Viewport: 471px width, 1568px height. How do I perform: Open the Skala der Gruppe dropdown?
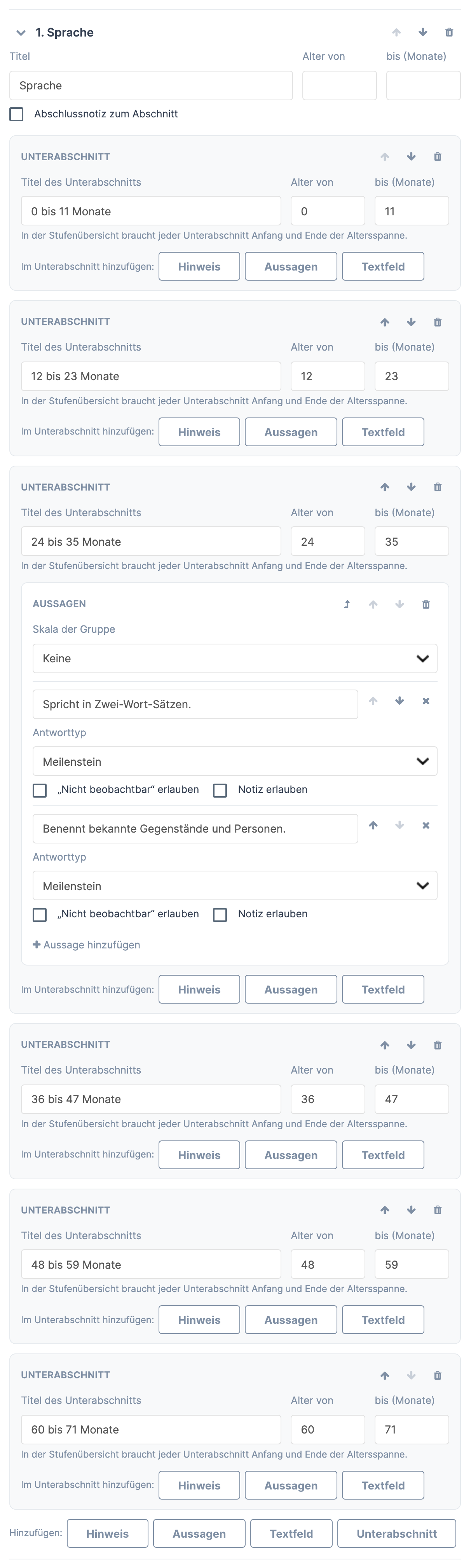(235, 658)
